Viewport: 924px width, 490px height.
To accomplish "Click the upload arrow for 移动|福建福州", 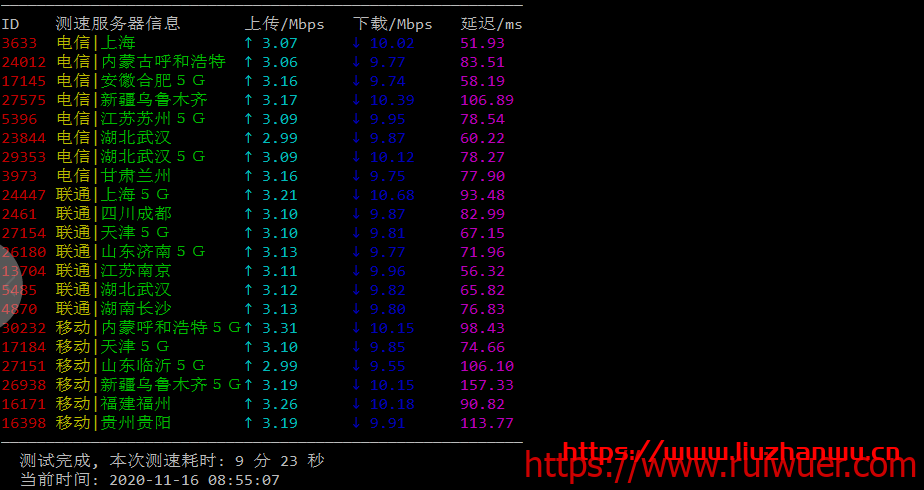I will (x=249, y=404).
